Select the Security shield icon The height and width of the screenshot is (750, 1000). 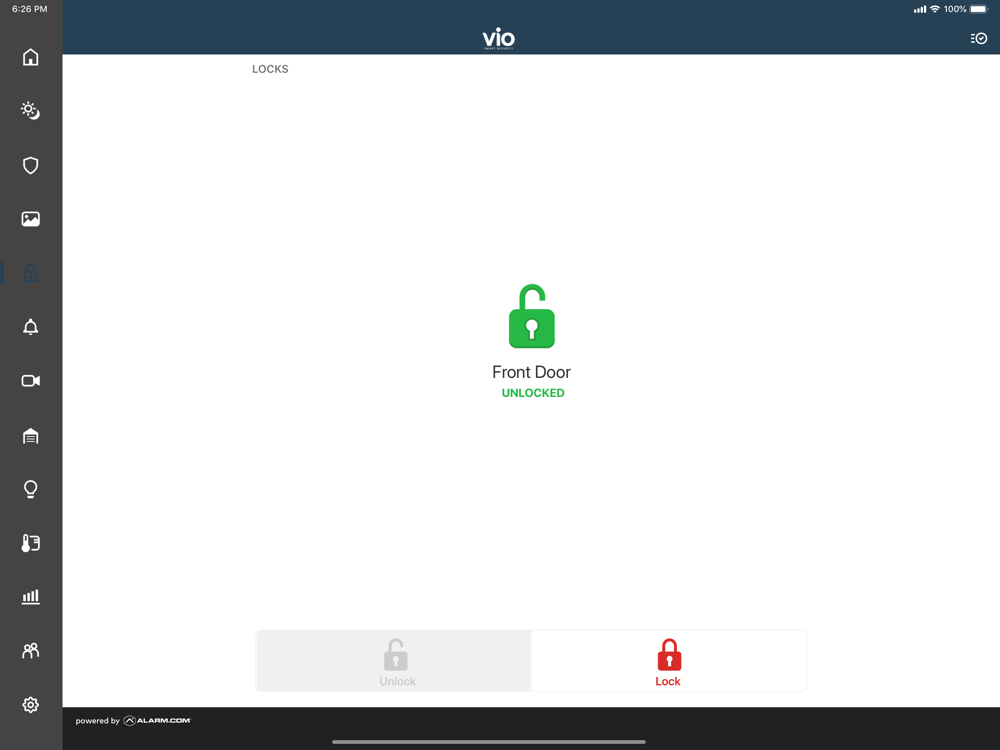[31, 166]
